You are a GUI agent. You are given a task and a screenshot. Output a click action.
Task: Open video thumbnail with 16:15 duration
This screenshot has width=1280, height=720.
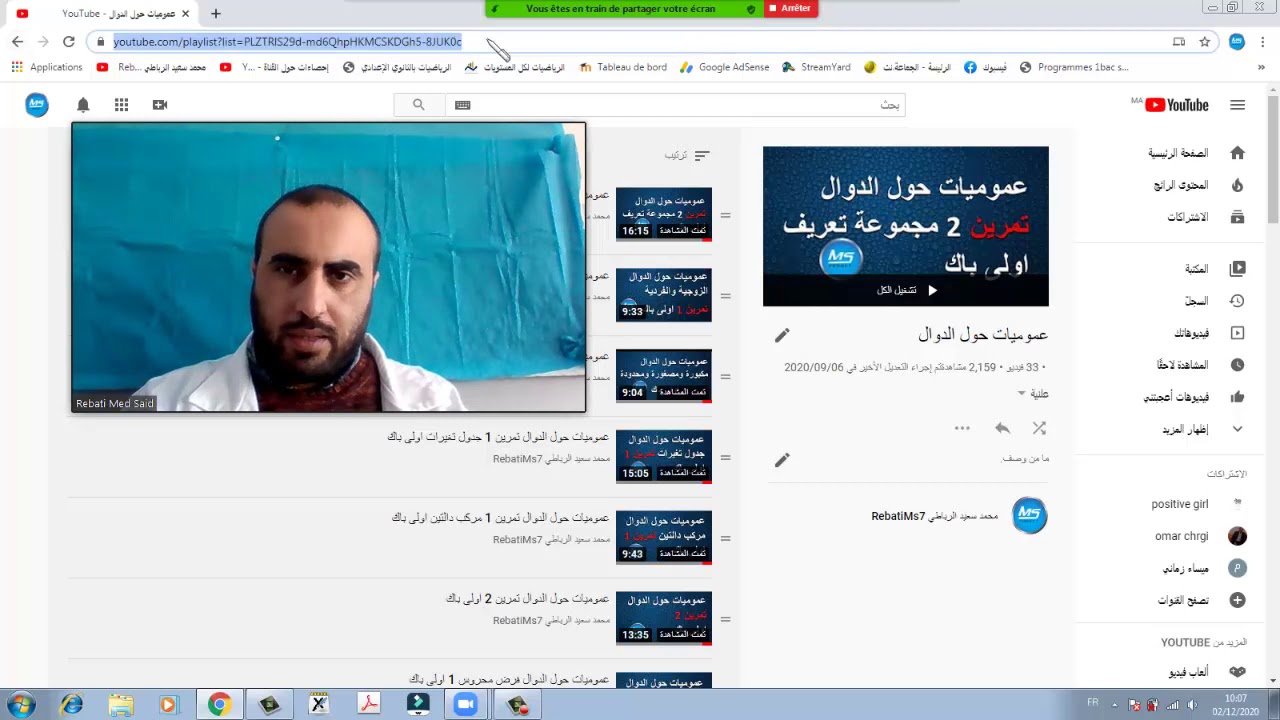pyautogui.click(x=664, y=214)
